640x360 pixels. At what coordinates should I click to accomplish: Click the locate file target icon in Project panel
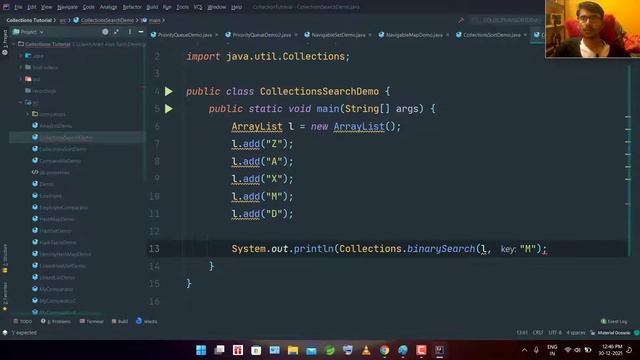tap(105, 32)
